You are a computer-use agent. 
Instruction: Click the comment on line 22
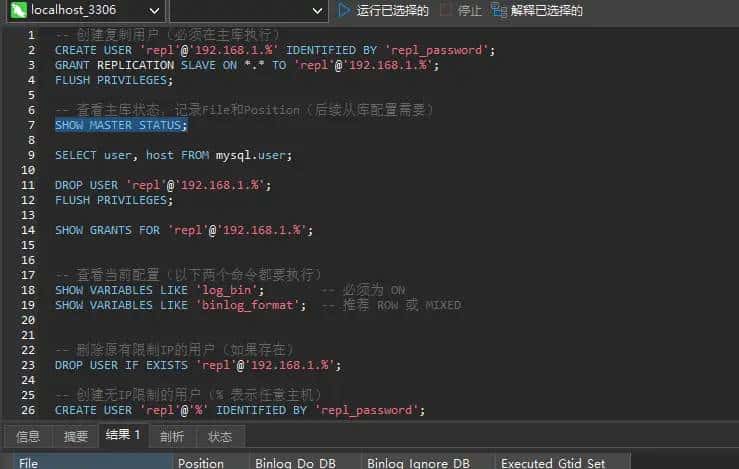pos(174,350)
